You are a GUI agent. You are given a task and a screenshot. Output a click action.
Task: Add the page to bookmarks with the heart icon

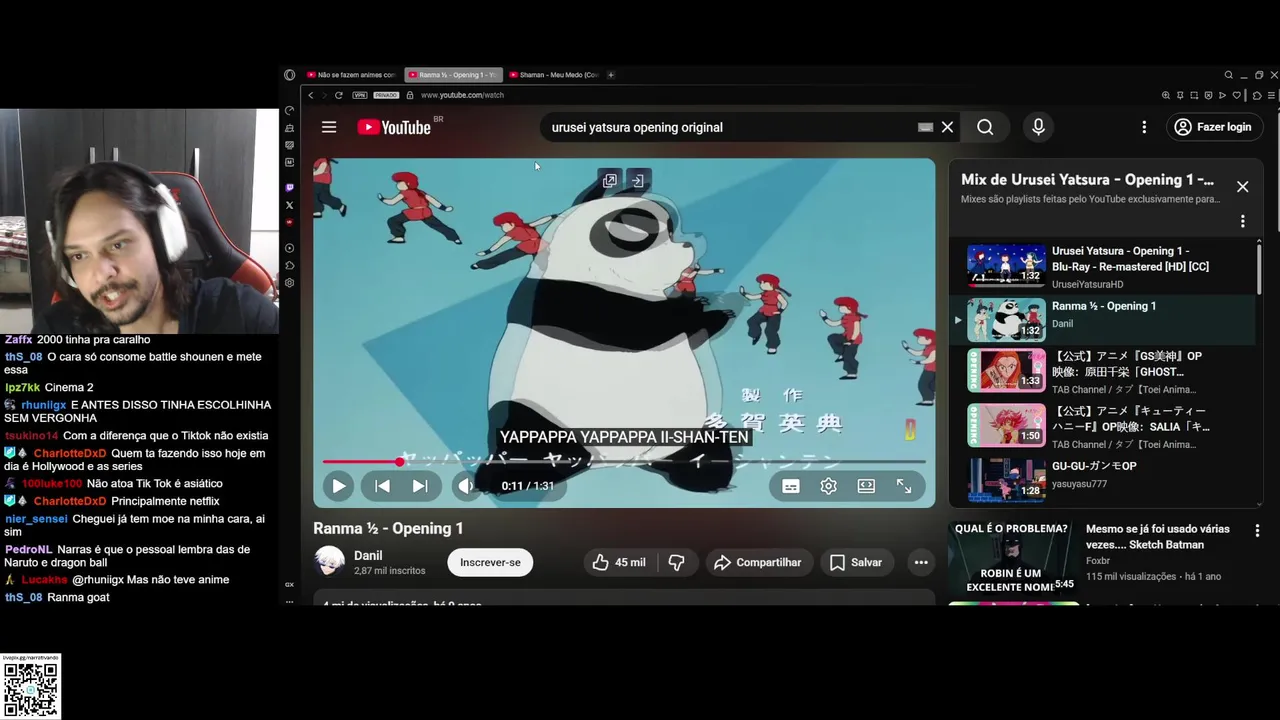(x=1236, y=95)
